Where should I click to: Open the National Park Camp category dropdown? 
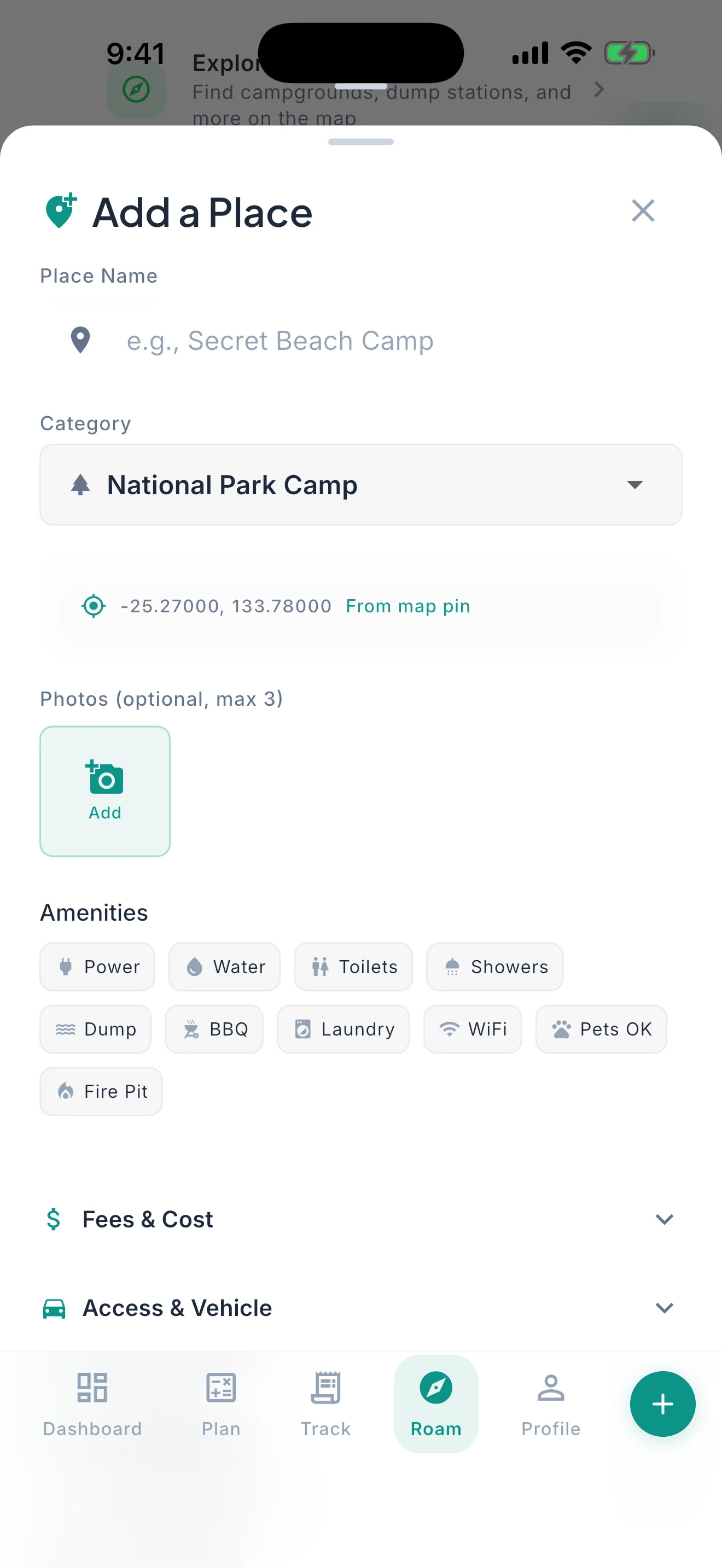click(x=361, y=484)
